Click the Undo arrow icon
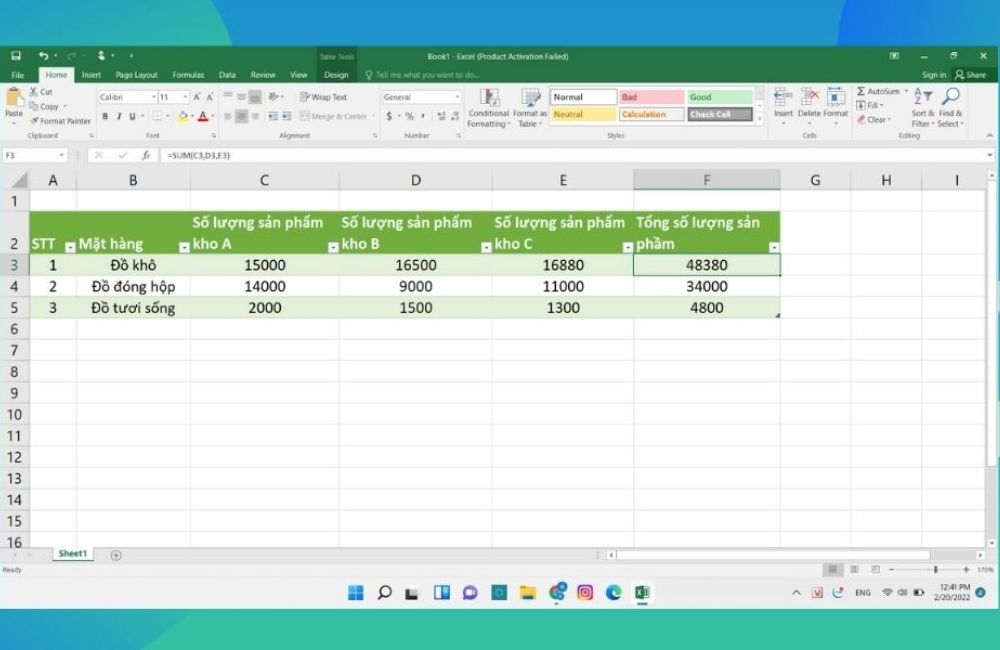The width and height of the screenshot is (1000, 650). (x=43, y=56)
